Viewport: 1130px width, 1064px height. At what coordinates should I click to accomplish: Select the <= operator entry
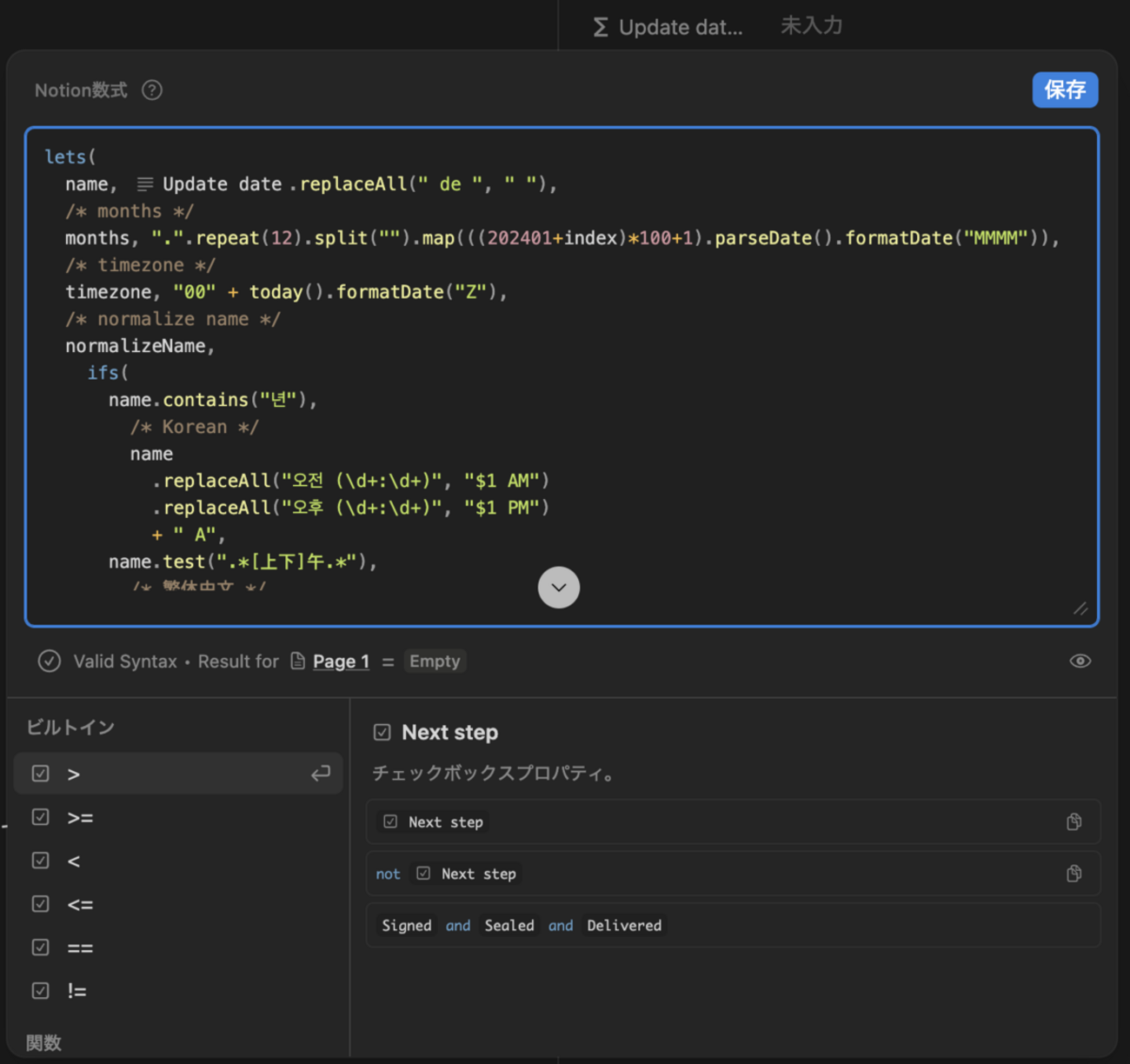(x=178, y=904)
